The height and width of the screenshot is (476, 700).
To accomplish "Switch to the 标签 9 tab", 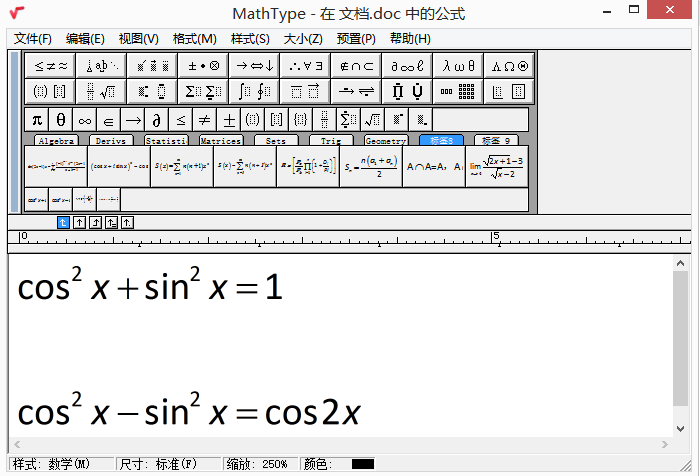I will (x=496, y=141).
